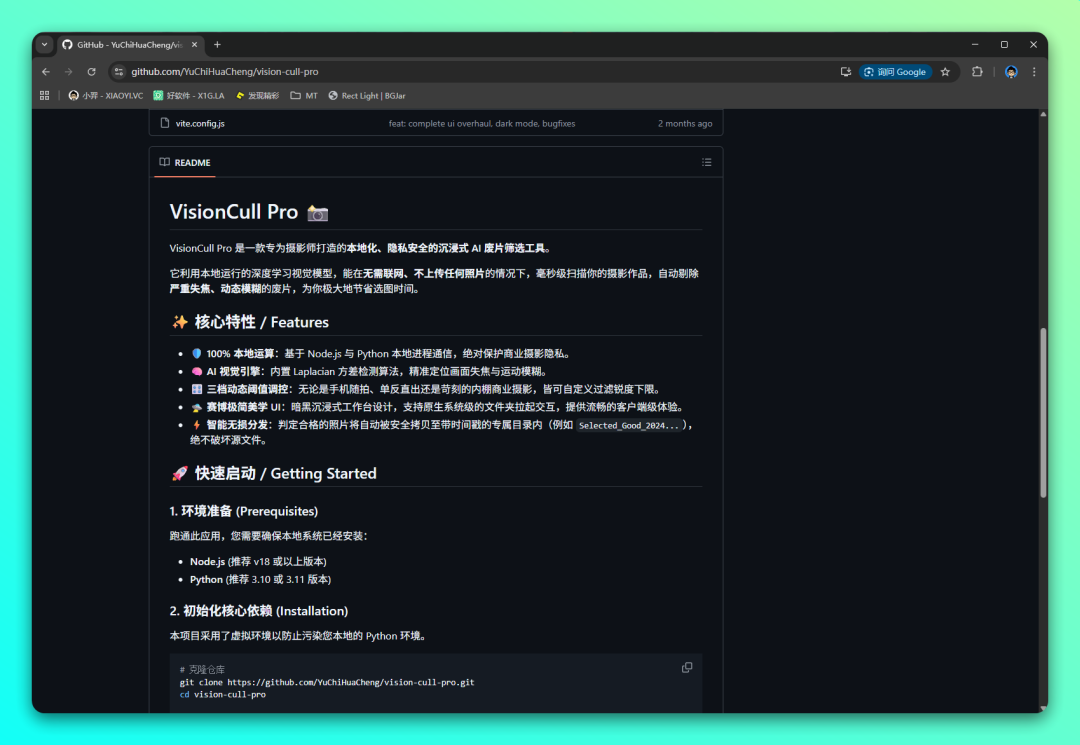This screenshot has height=745, width=1080.
Task: Minimize the Chrome window
Action: tap(975, 45)
